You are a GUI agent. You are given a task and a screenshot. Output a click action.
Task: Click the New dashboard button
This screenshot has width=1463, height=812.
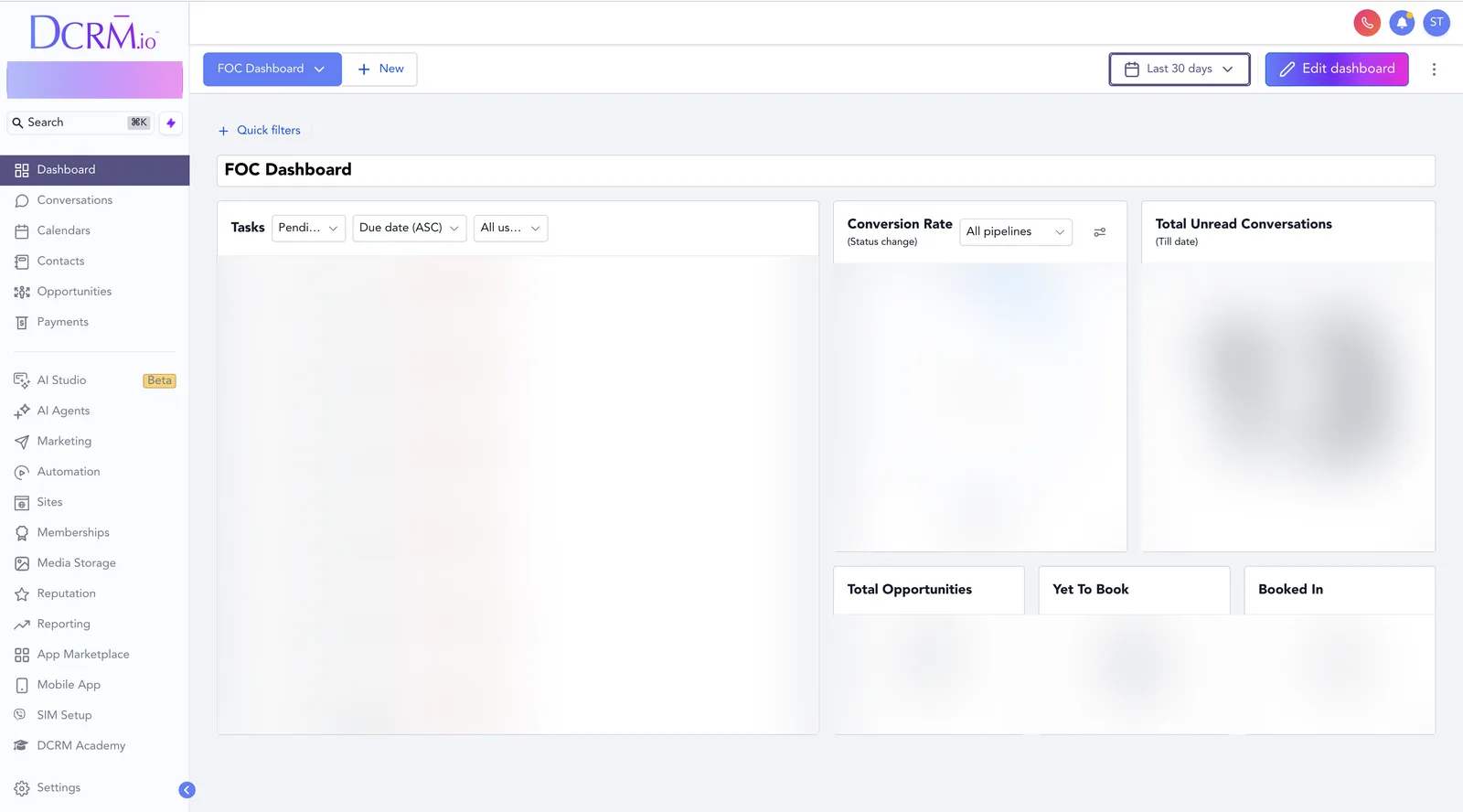[380, 69]
